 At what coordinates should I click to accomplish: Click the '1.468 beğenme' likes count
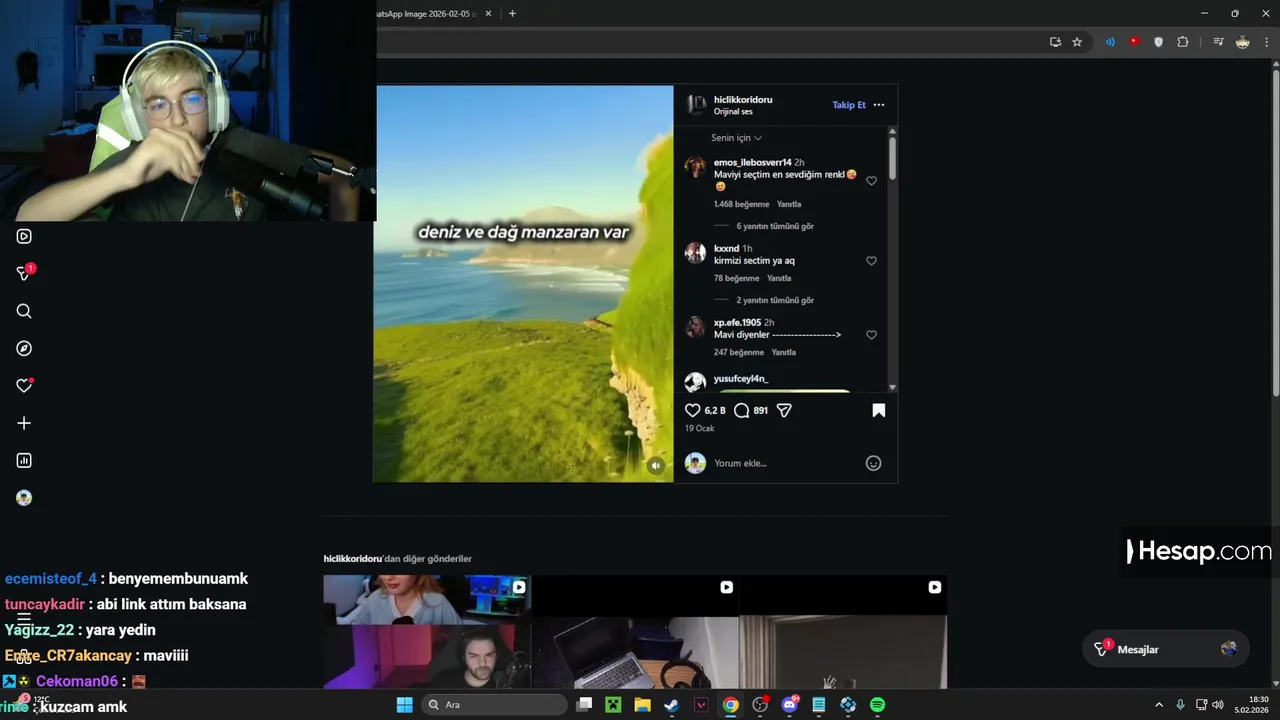pos(741,204)
